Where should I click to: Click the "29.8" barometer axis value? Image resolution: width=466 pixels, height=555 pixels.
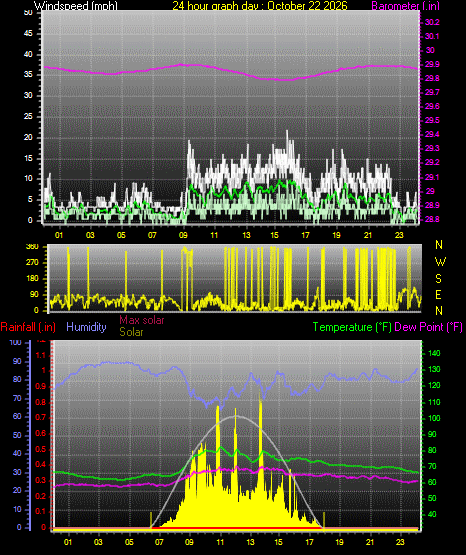pyautogui.click(x=432, y=78)
